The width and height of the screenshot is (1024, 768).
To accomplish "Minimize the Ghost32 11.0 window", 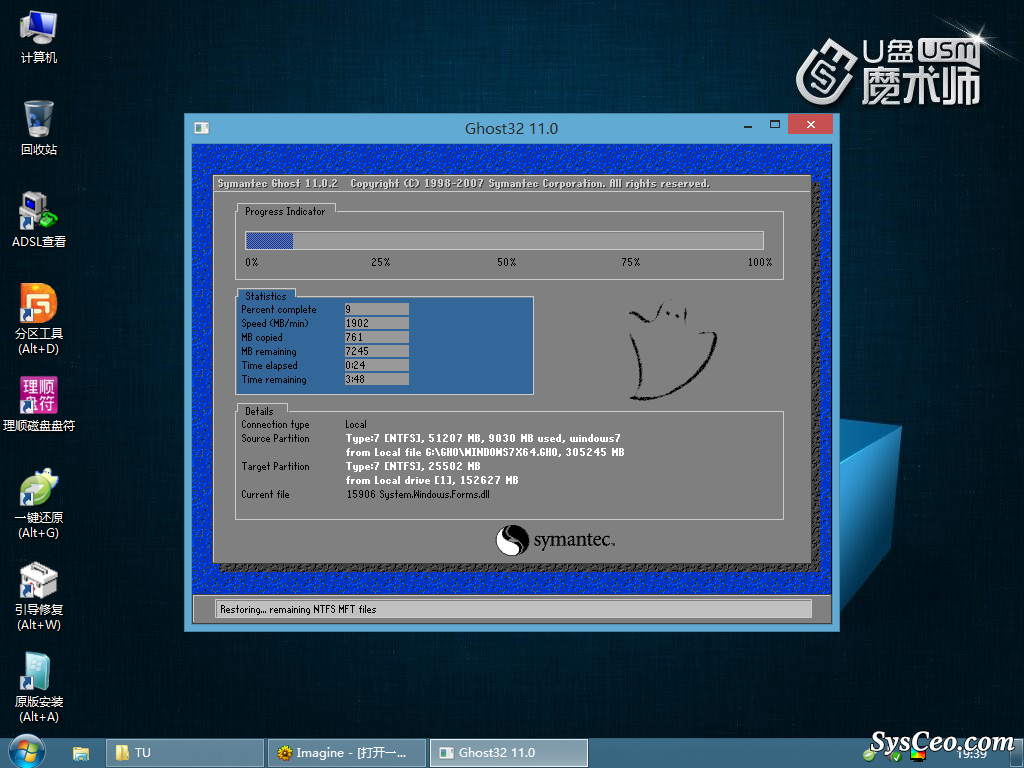I will point(748,125).
